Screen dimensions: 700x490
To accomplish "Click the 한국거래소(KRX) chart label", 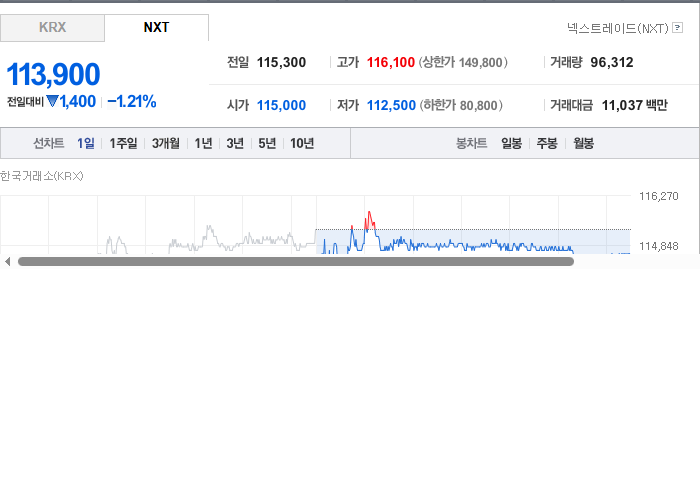I will coord(42,176).
